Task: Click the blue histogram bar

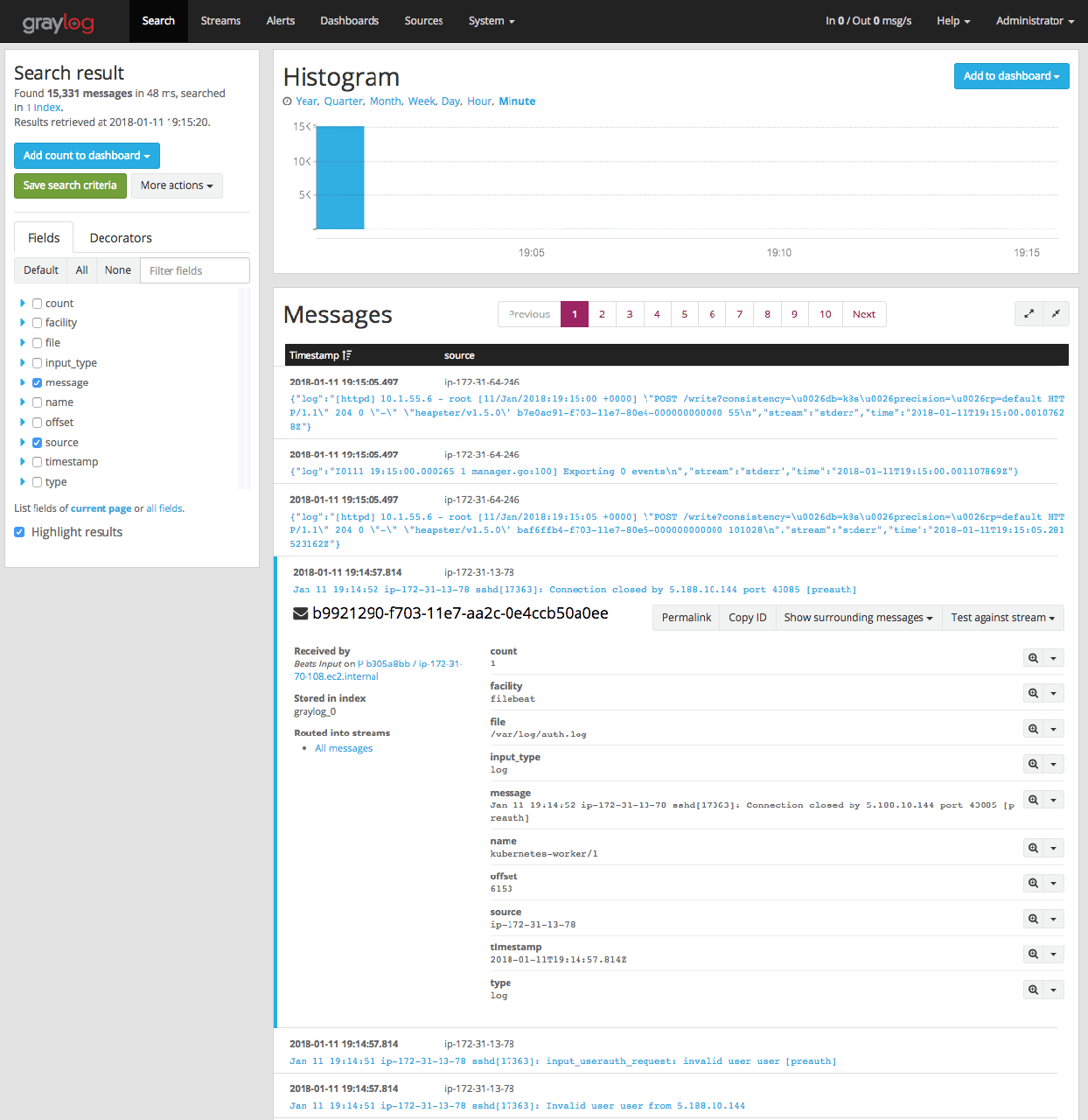Action: [x=340, y=178]
